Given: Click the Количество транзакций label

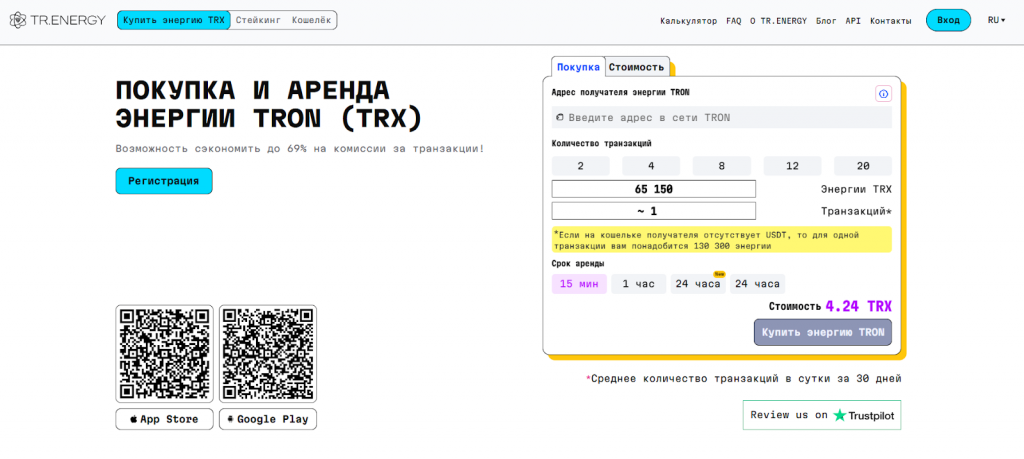Looking at the screenshot, I should click(x=601, y=143).
